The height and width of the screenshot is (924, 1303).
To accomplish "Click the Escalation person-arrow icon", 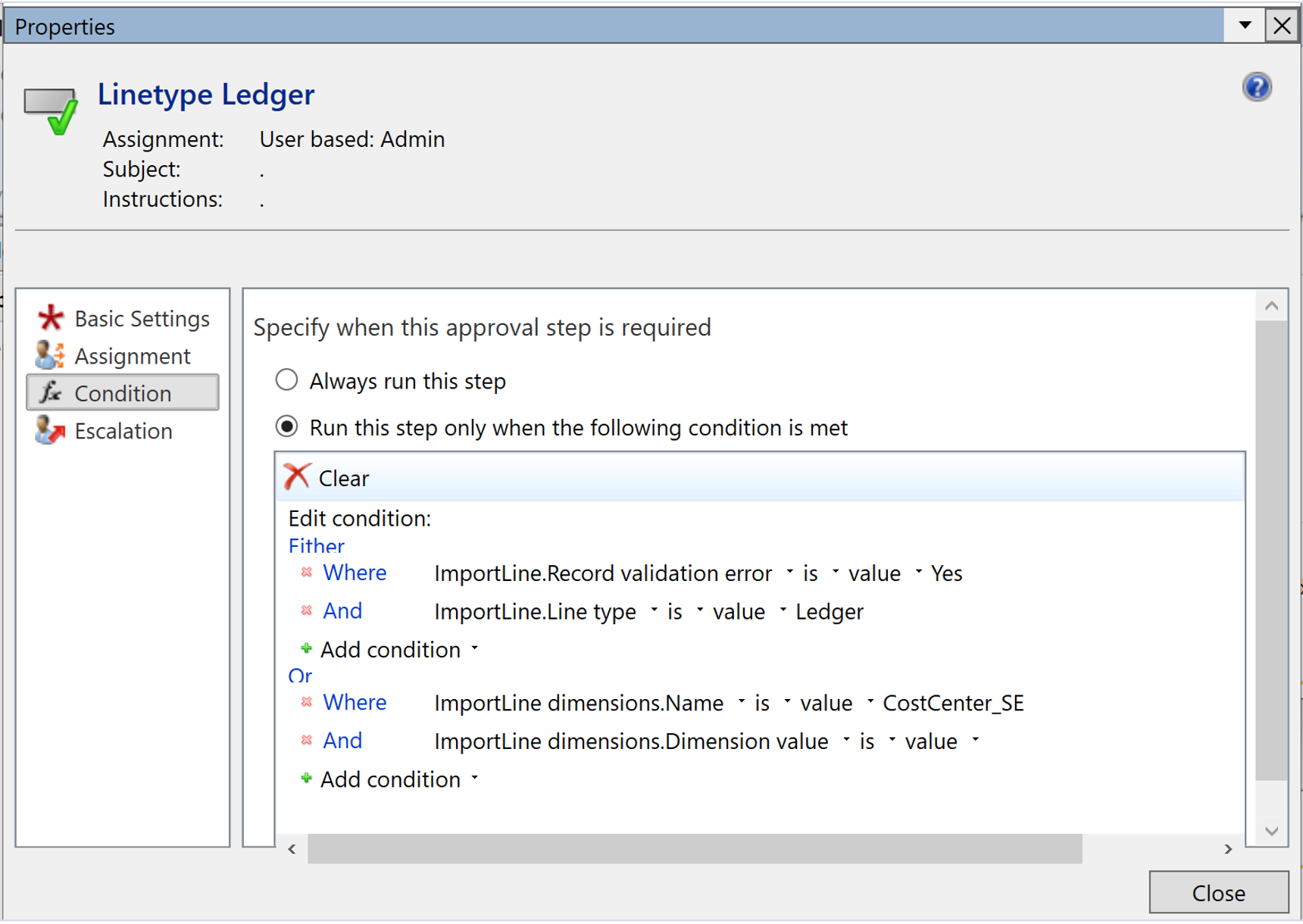I will tap(51, 430).
